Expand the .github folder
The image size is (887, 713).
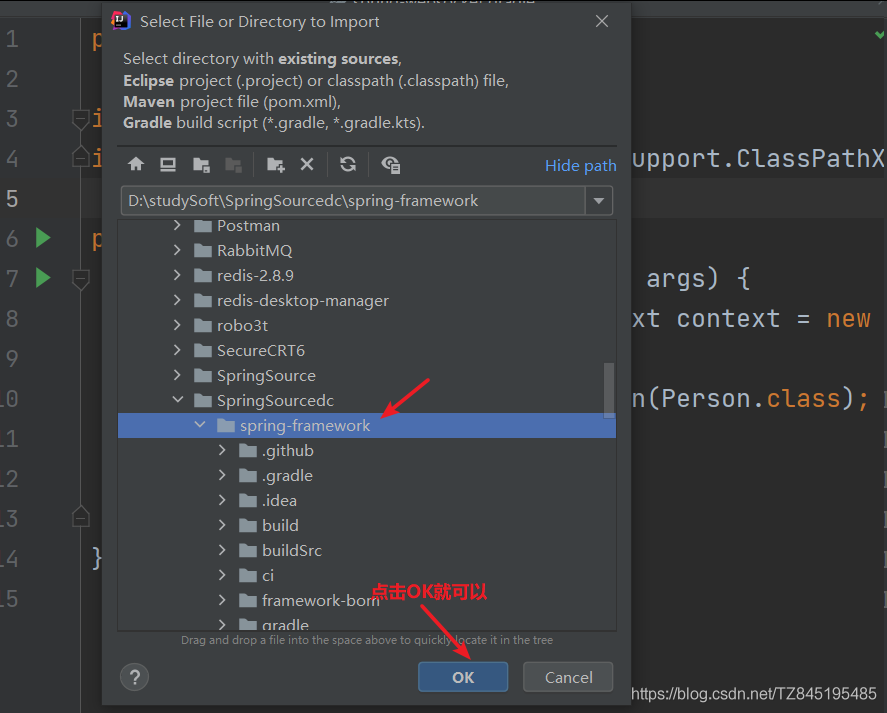(222, 450)
